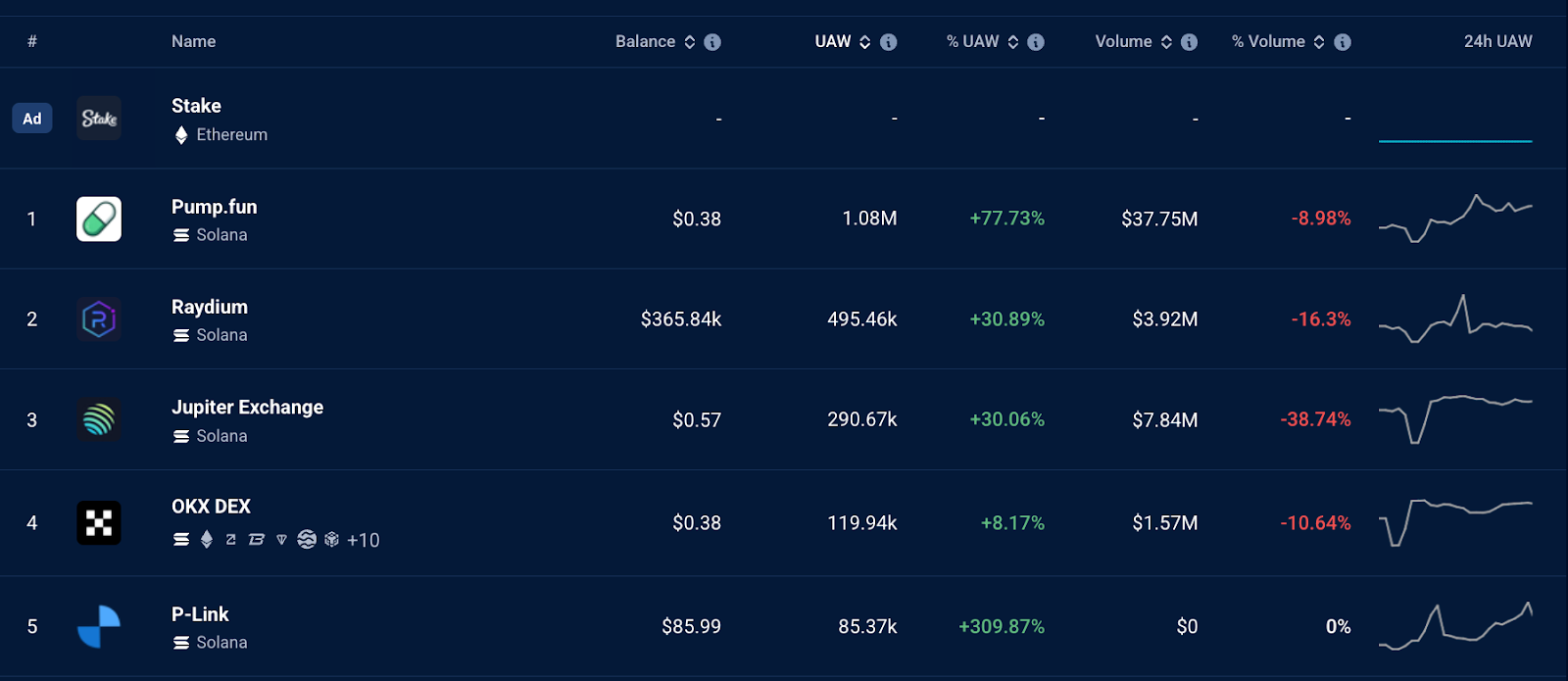Sort the table by Volume arrows

coord(1166,42)
